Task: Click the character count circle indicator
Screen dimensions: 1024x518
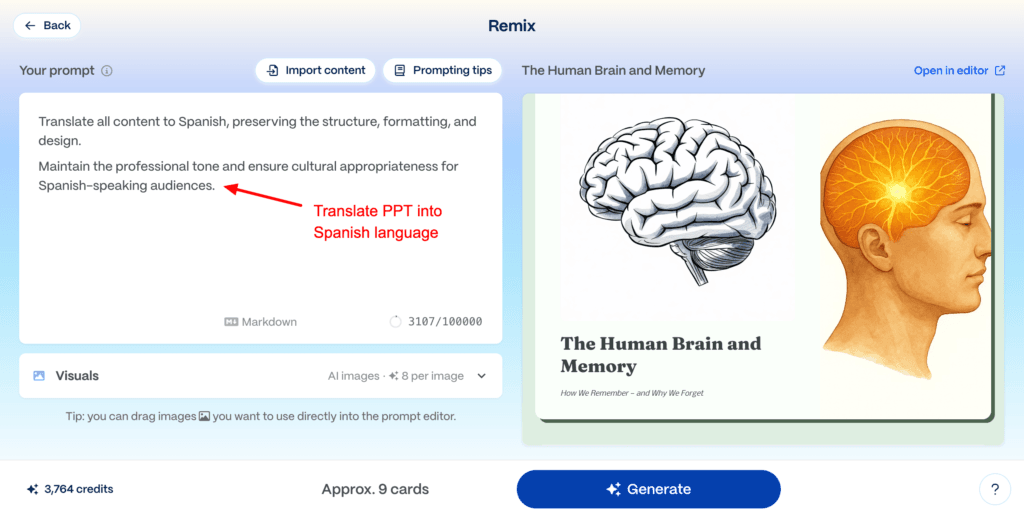Action: tap(395, 321)
